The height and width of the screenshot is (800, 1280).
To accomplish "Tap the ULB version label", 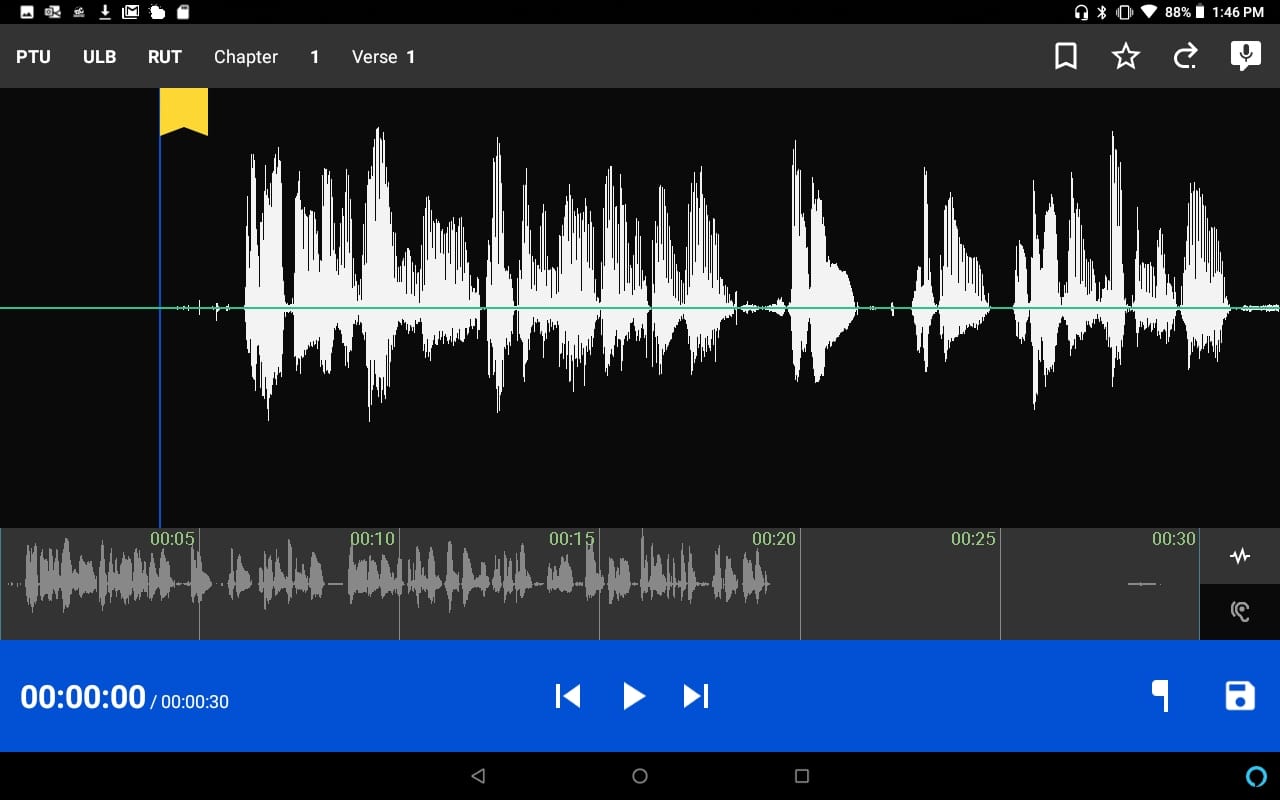I will tap(99, 57).
